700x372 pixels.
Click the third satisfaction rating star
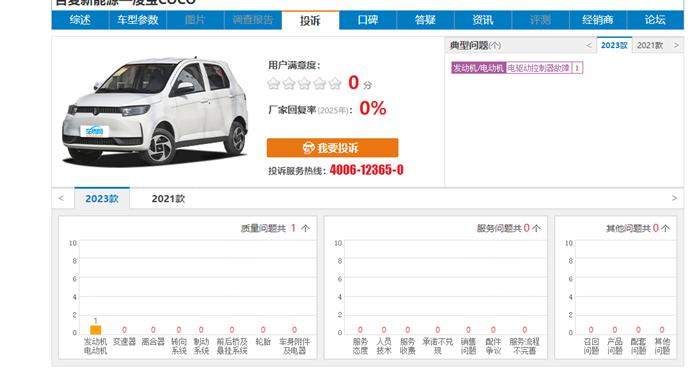[x=304, y=84]
